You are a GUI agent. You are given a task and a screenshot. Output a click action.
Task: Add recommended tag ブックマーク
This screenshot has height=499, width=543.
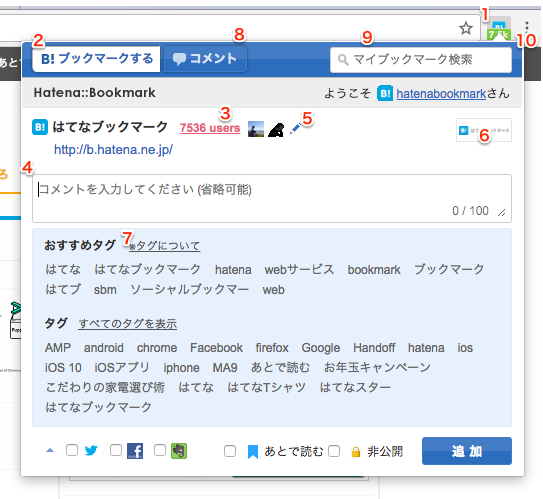point(449,269)
